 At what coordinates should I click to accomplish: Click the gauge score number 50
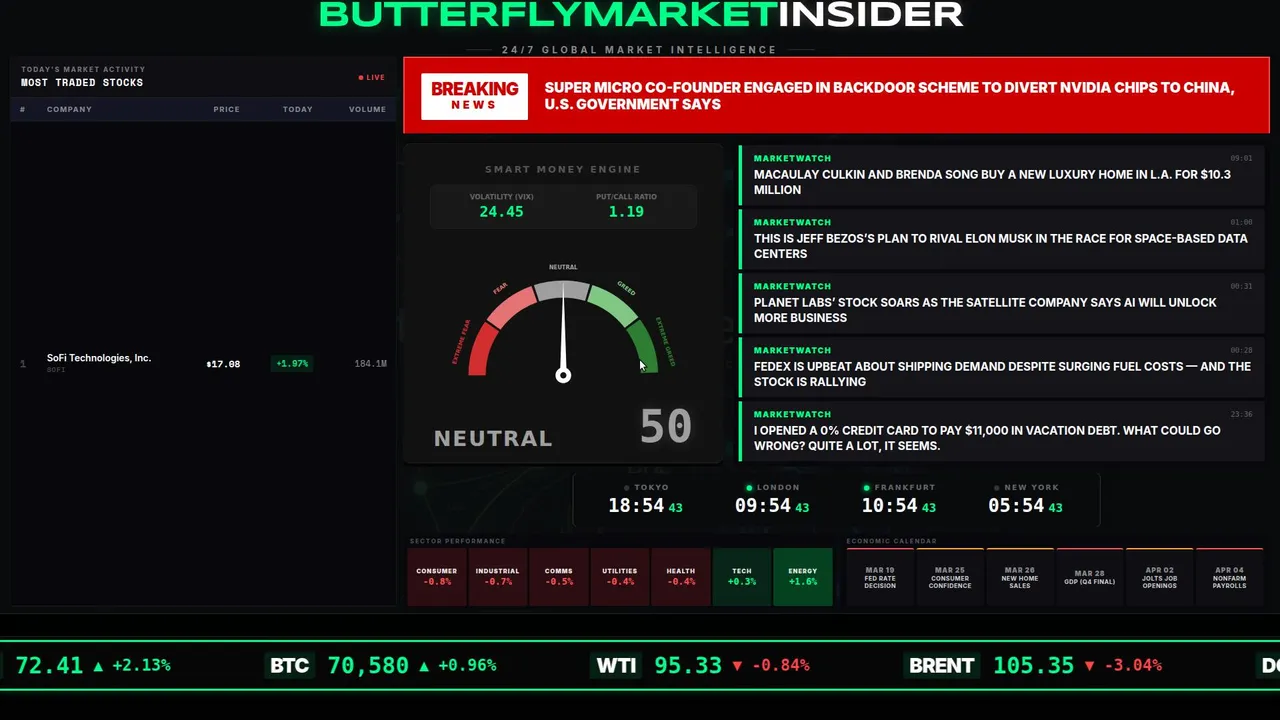point(666,427)
